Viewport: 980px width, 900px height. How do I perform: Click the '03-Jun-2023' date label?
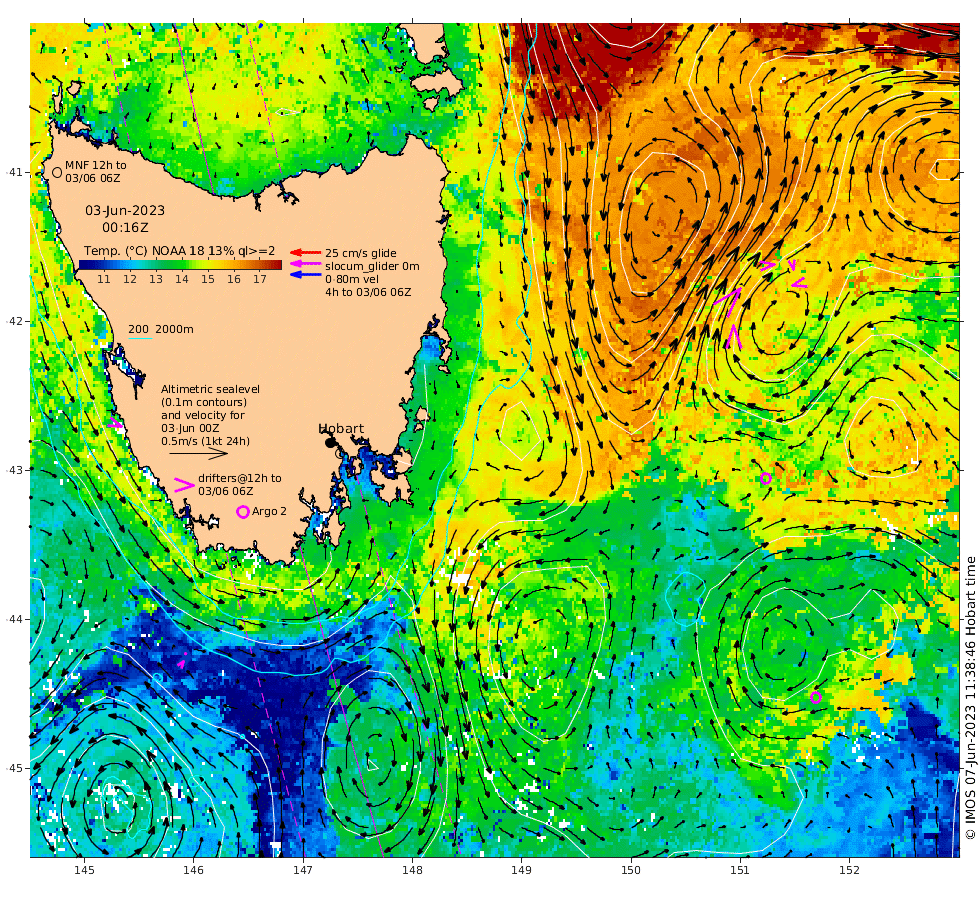125,211
